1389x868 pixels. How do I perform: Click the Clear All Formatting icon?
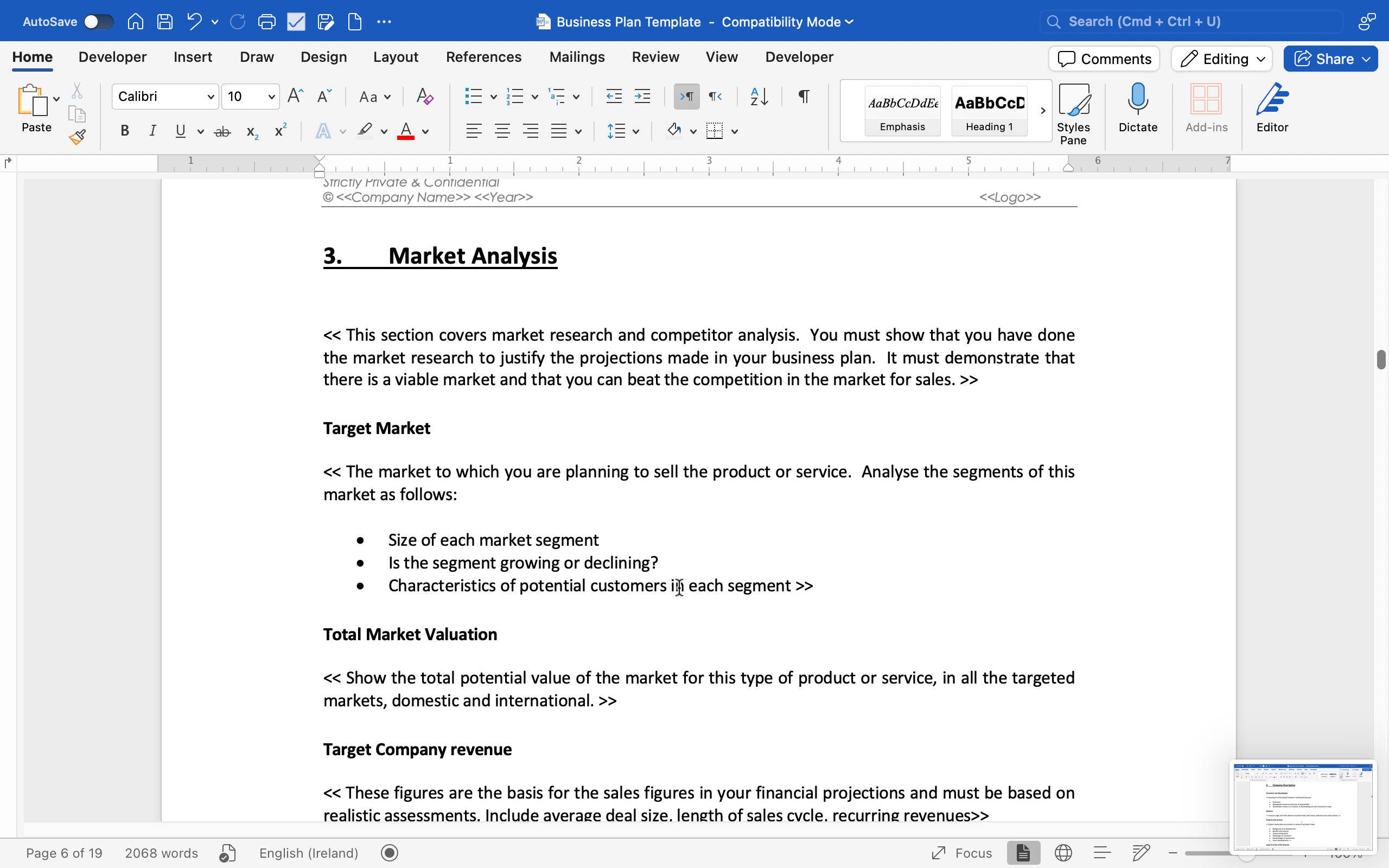pyautogui.click(x=425, y=97)
